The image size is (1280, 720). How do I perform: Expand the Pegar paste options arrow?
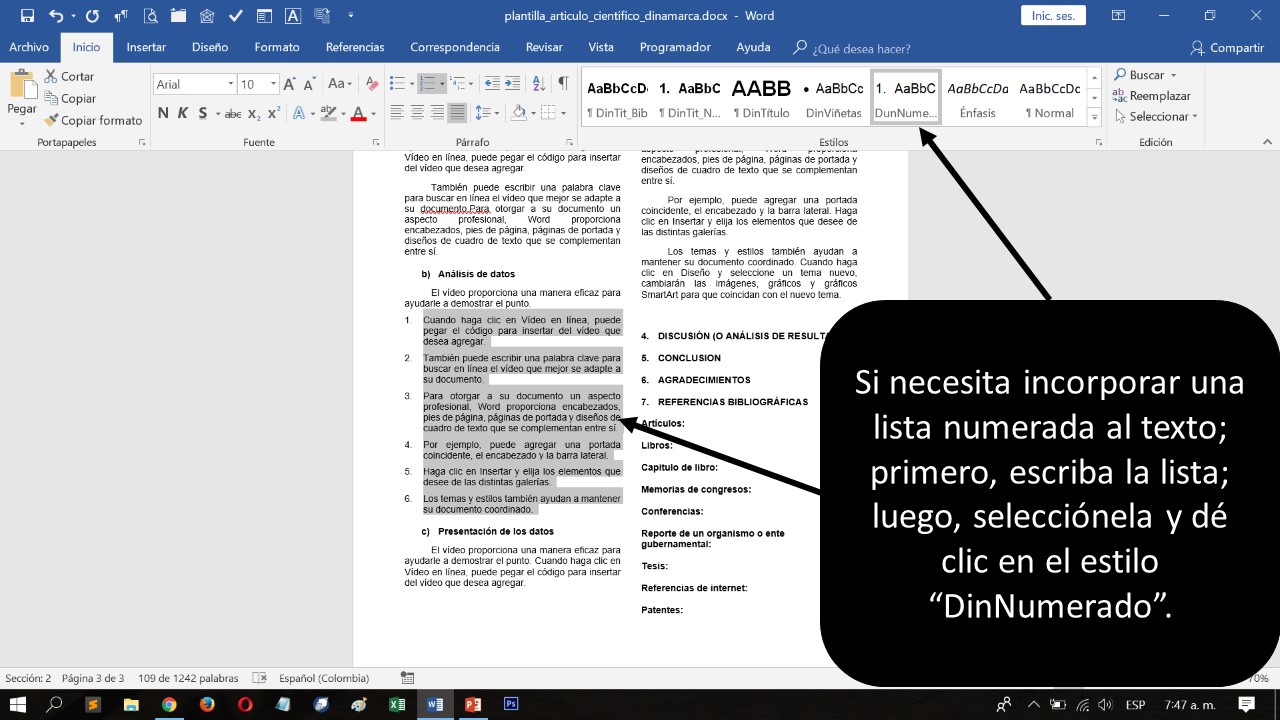22,123
